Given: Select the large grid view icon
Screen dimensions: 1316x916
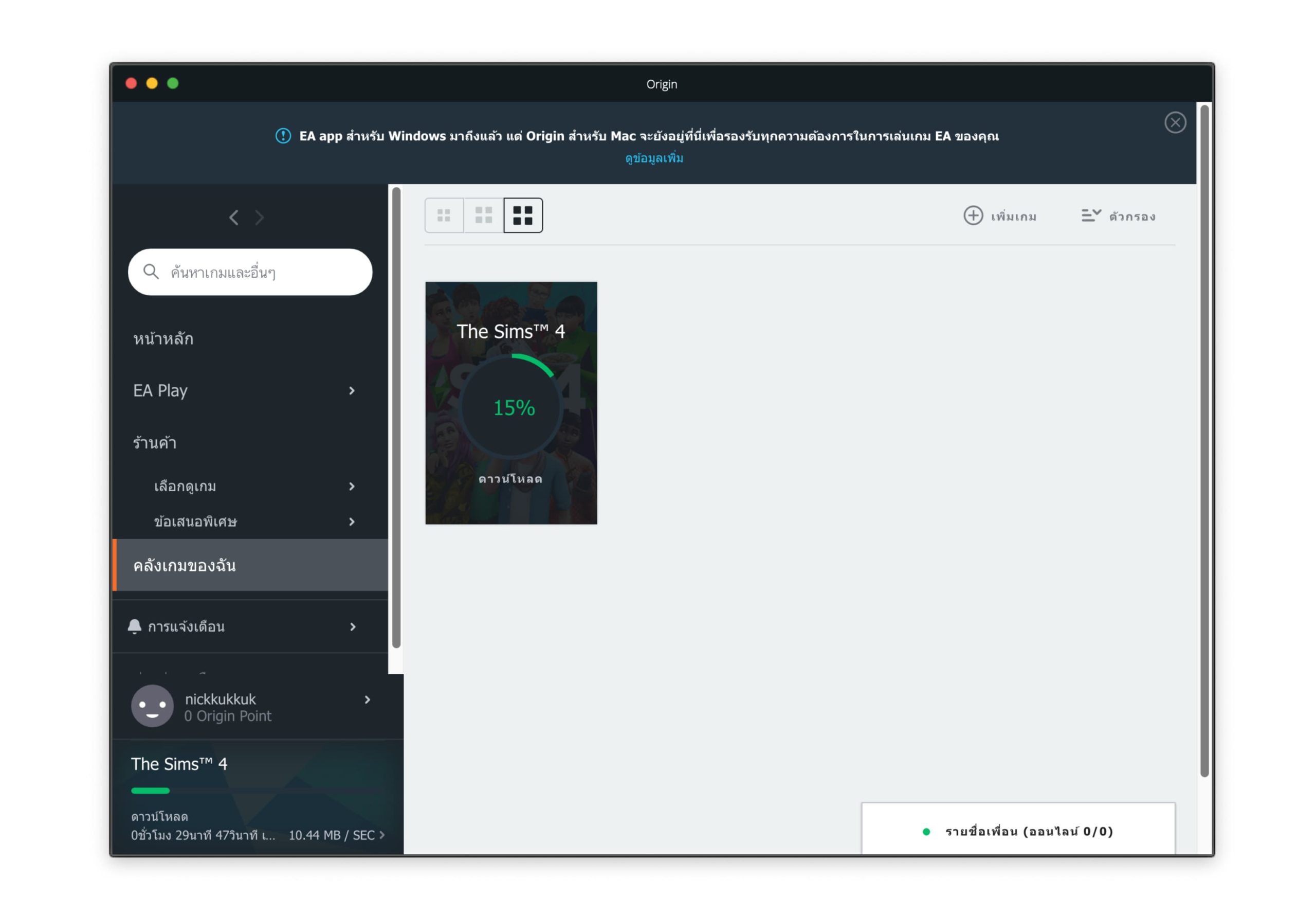Looking at the screenshot, I should pyautogui.click(x=523, y=215).
